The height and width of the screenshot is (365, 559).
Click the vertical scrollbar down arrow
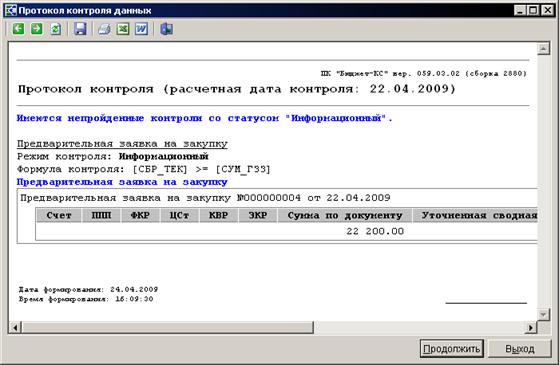pos(543,314)
